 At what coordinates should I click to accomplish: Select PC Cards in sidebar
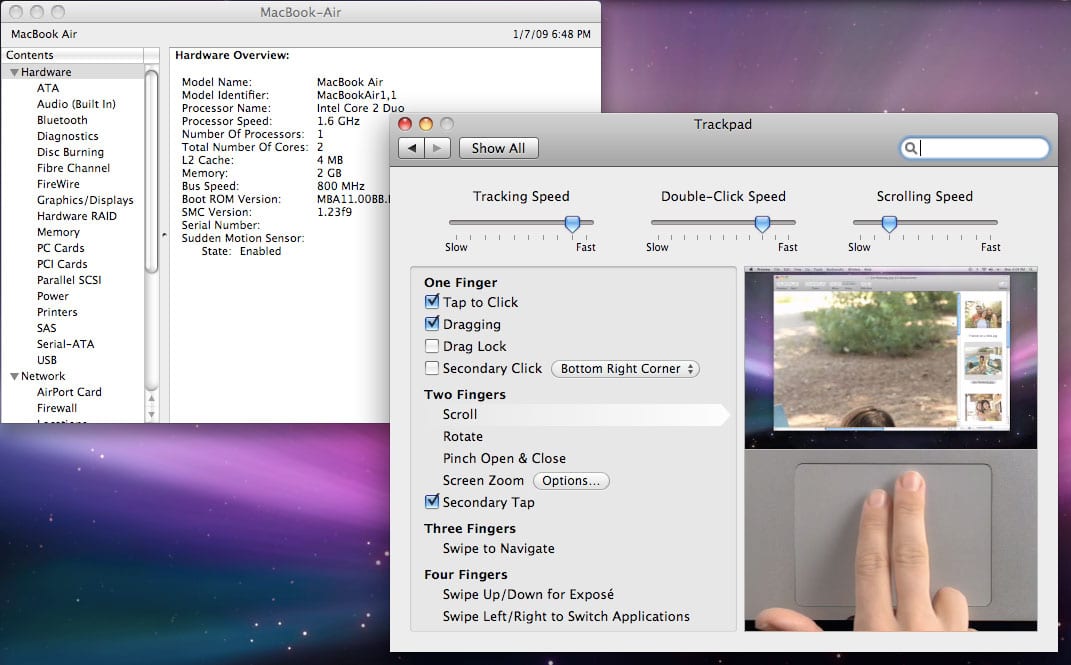click(x=61, y=248)
